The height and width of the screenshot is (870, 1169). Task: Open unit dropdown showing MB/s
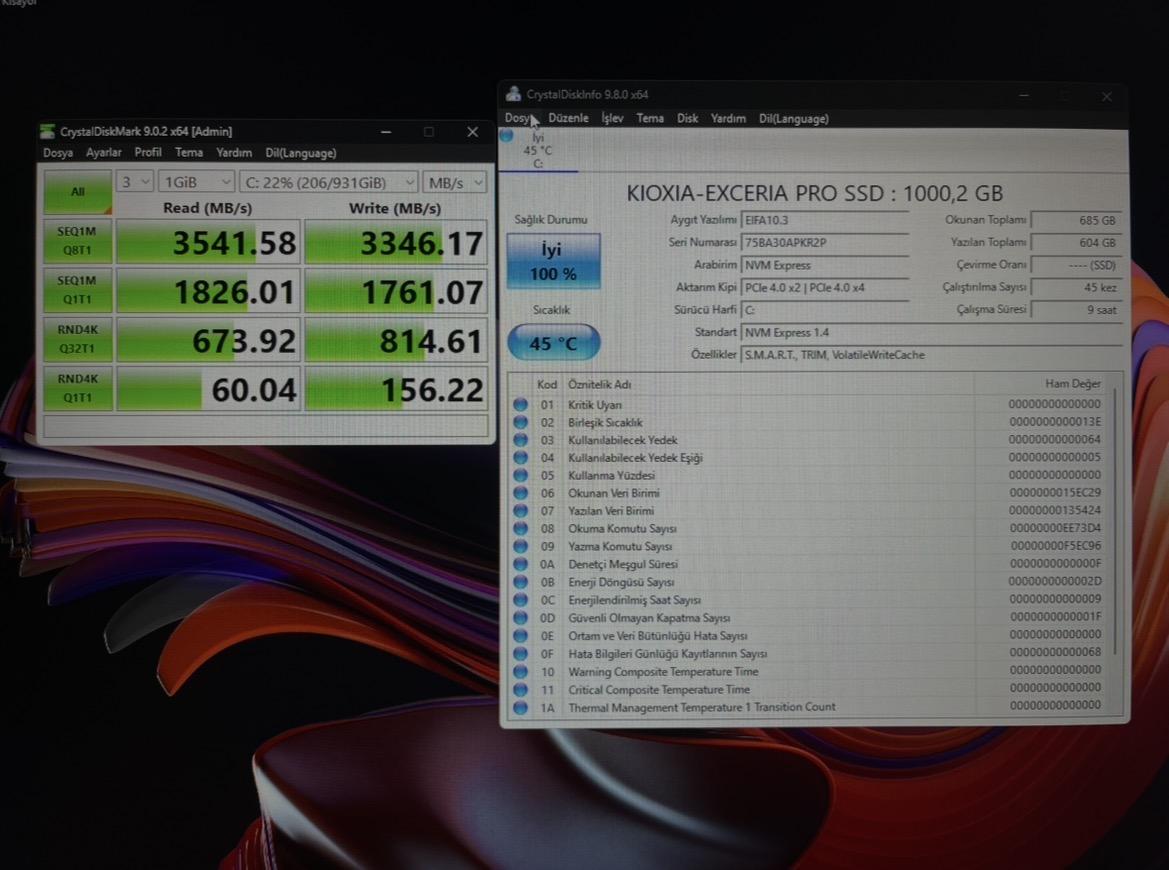[454, 182]
